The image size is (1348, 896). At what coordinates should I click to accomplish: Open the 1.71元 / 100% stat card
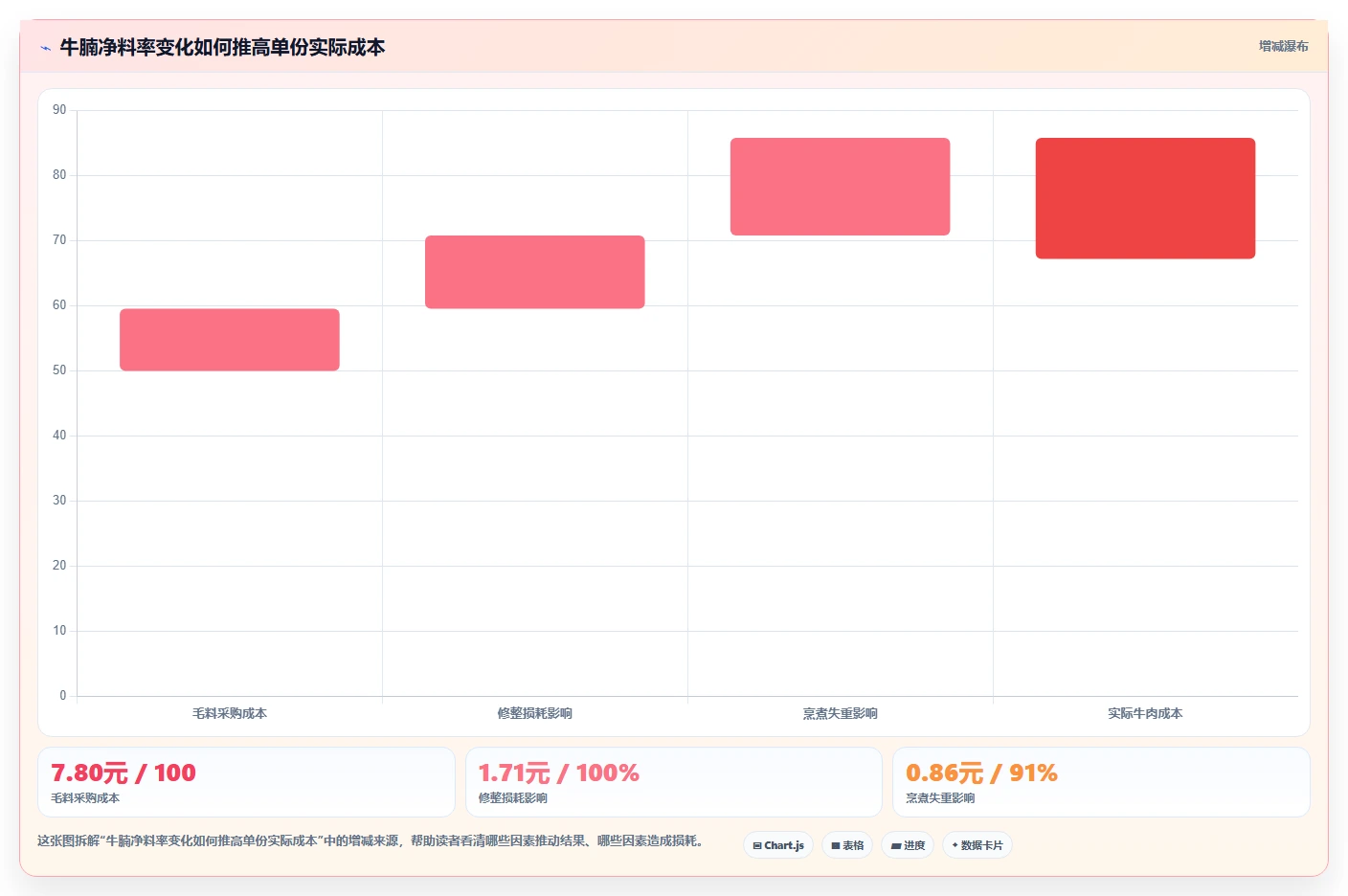click(x=674, y=782)
